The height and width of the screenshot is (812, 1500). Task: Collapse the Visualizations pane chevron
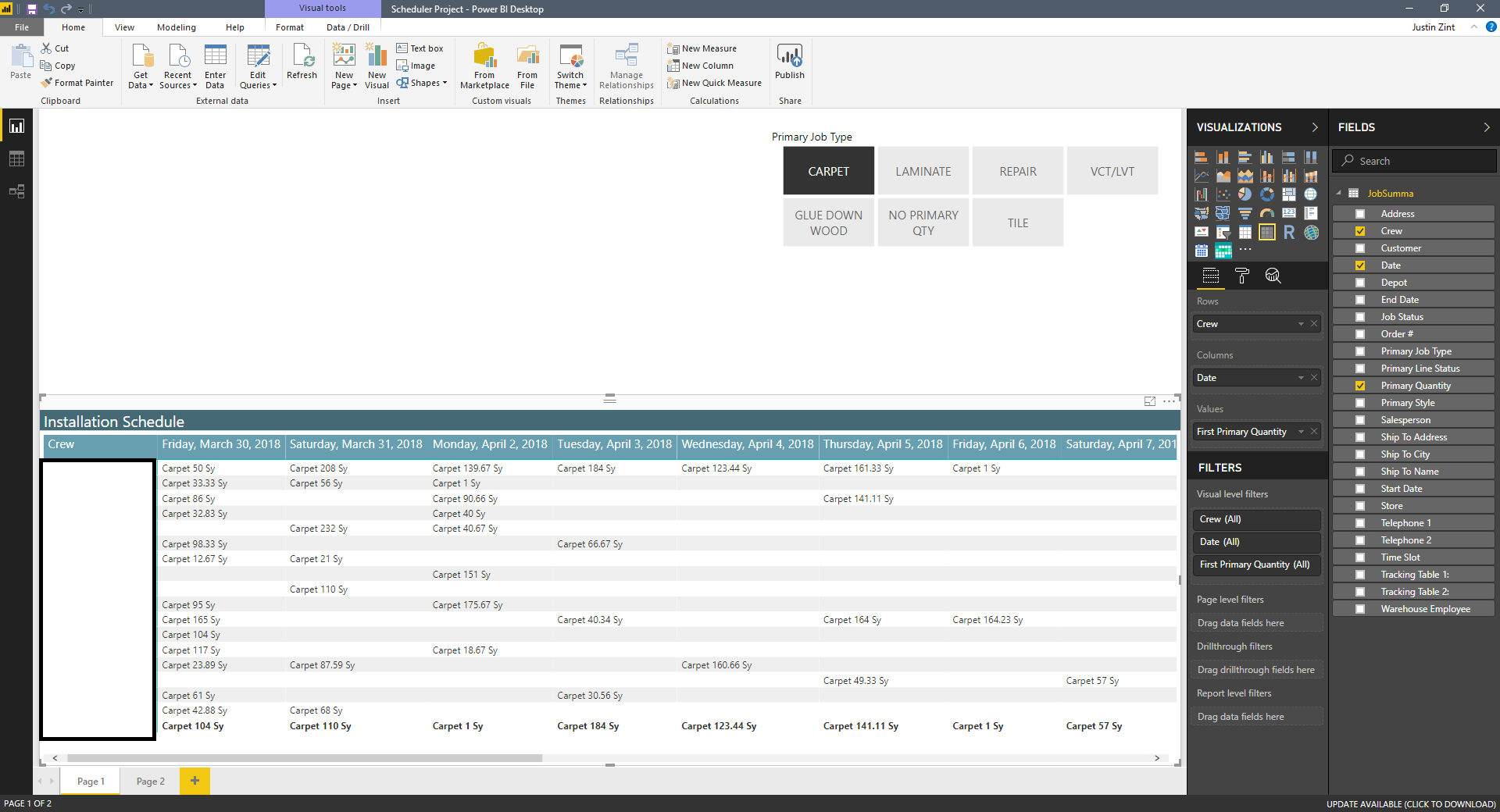pyautogui.click(x=1315, y=127)
